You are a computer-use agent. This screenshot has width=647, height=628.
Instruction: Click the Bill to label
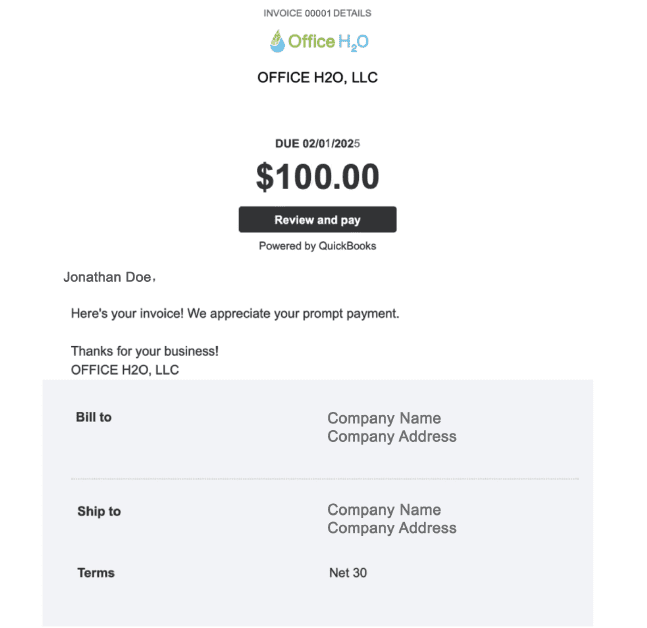point(94,417)
